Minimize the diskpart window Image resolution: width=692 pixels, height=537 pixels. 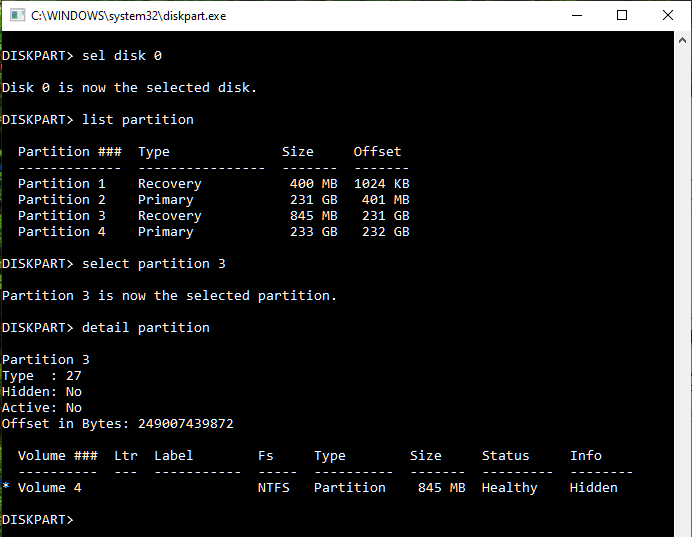pos(577,15)
